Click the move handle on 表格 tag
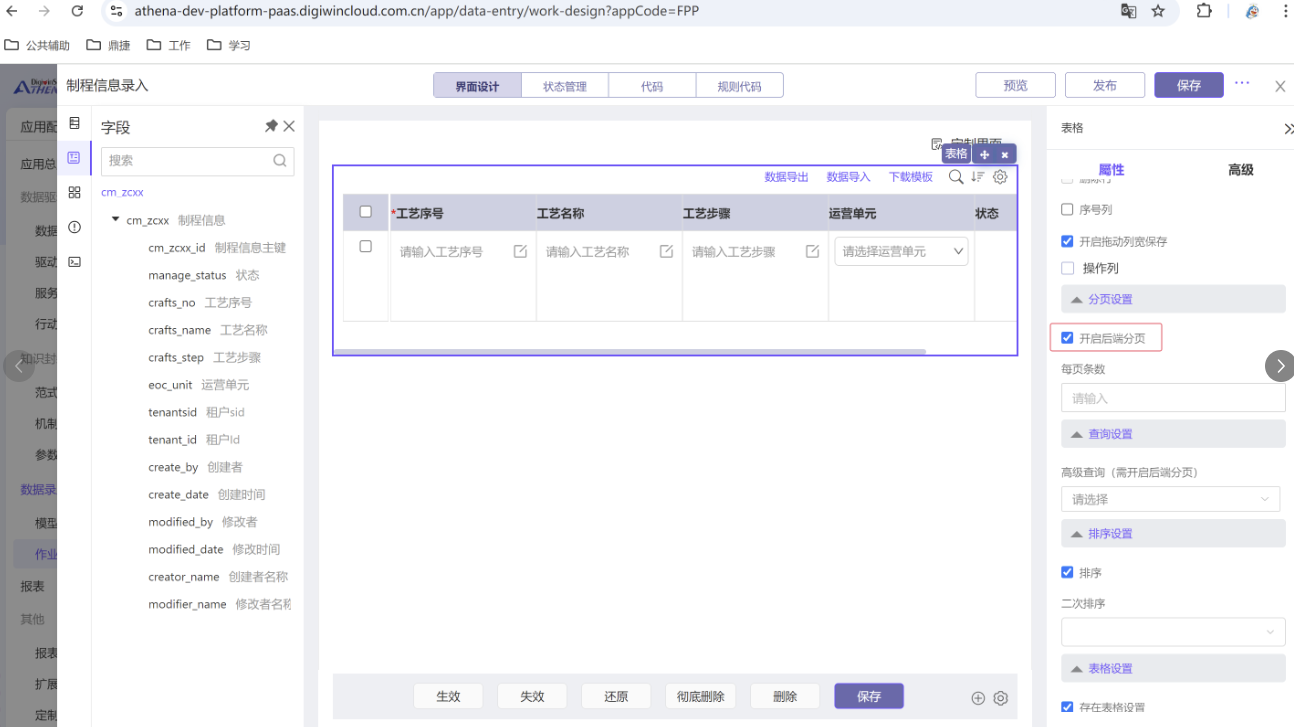 point(985,154)
